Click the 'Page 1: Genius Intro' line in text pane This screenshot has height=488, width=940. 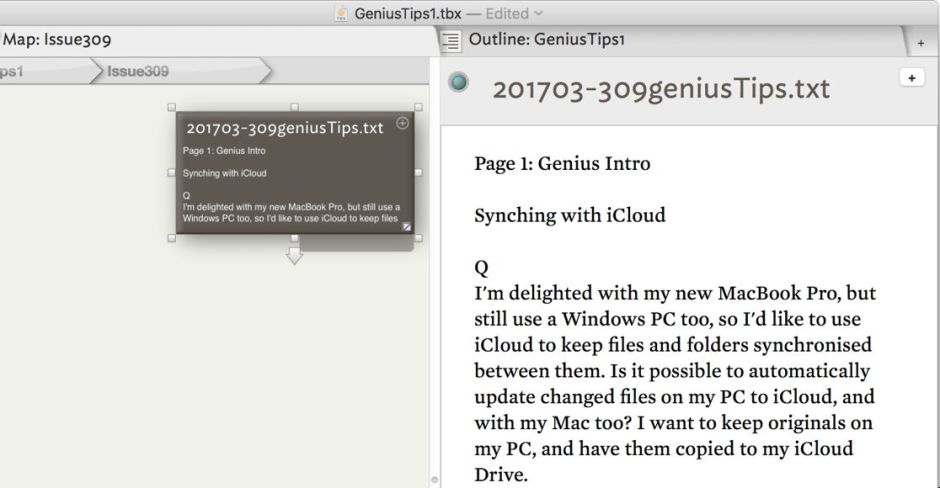561,163
